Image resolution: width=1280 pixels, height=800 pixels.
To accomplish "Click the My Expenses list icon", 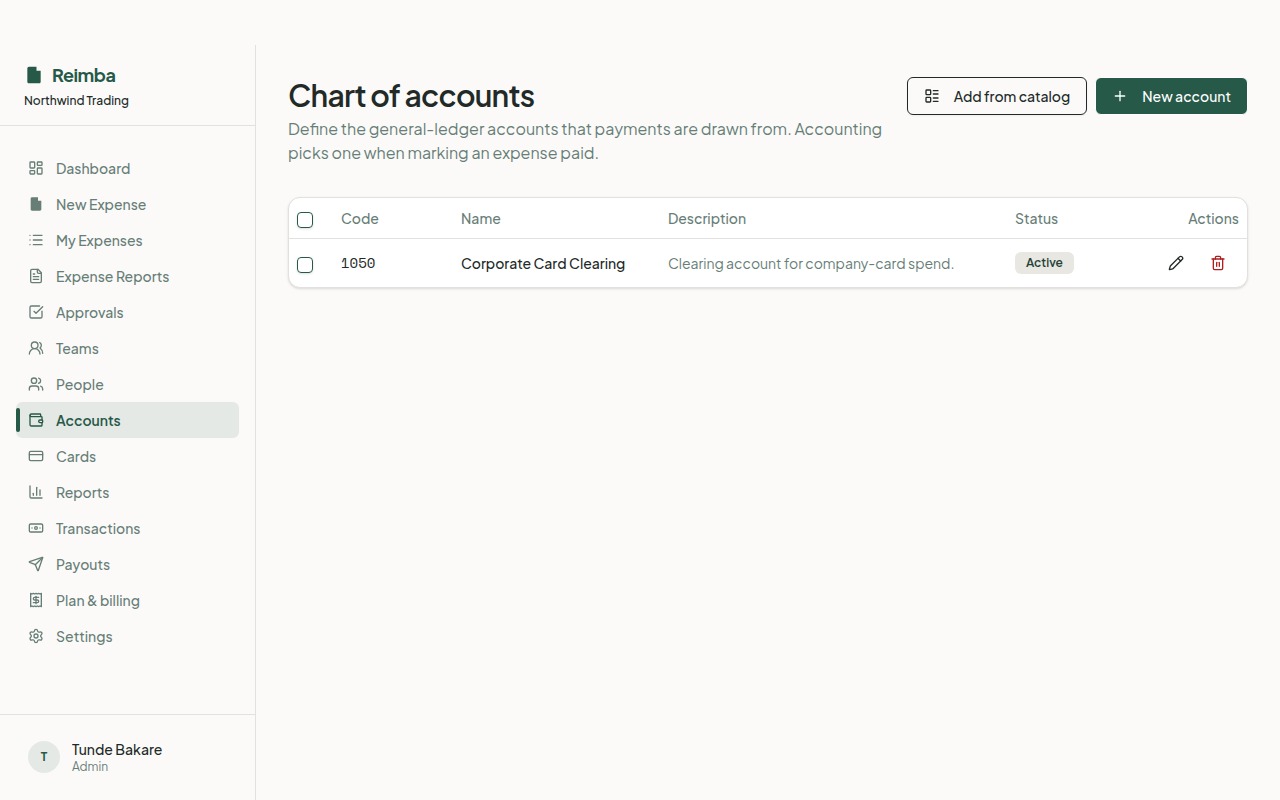I will 36,240.
